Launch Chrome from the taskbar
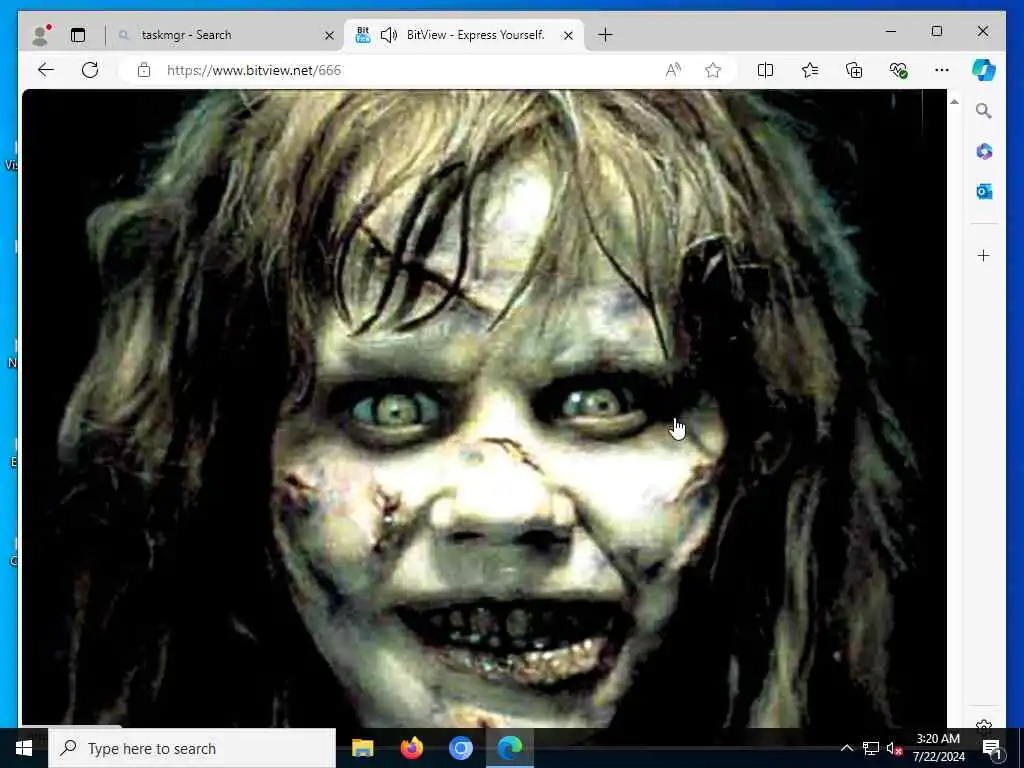The height and width of the screenshot is (768, 1024). [460, 748]
